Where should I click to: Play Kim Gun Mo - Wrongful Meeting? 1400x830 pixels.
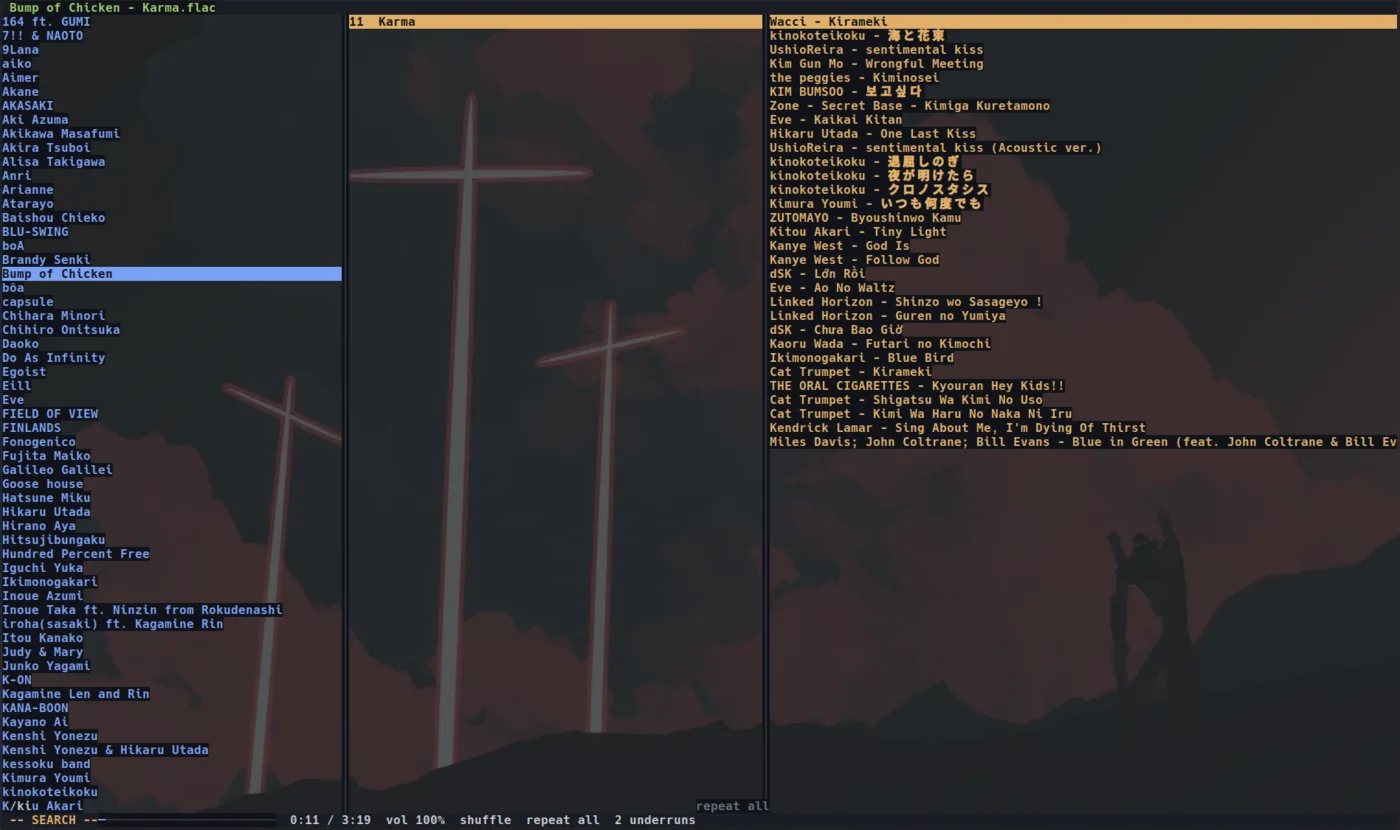pos(877,63)
